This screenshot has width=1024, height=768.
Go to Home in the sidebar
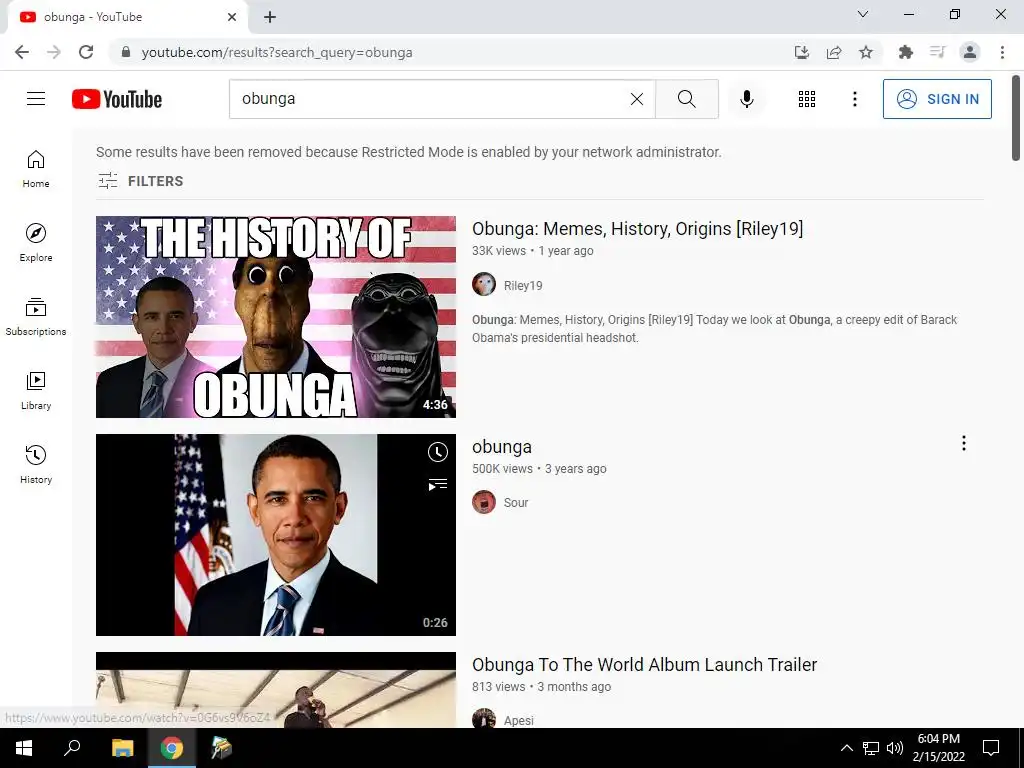point(36,169)
